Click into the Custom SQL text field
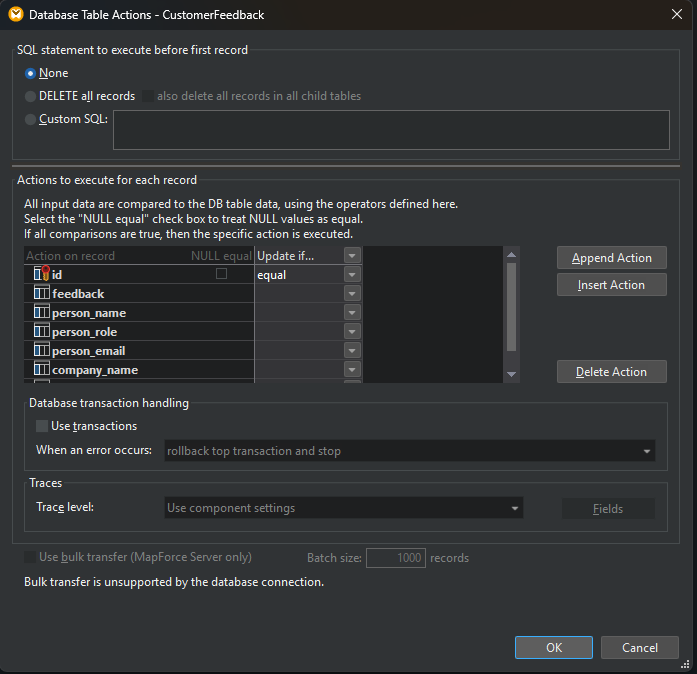The width and height of the screenshot is (697, 674). pyautogui.click(x=391, y=130)
